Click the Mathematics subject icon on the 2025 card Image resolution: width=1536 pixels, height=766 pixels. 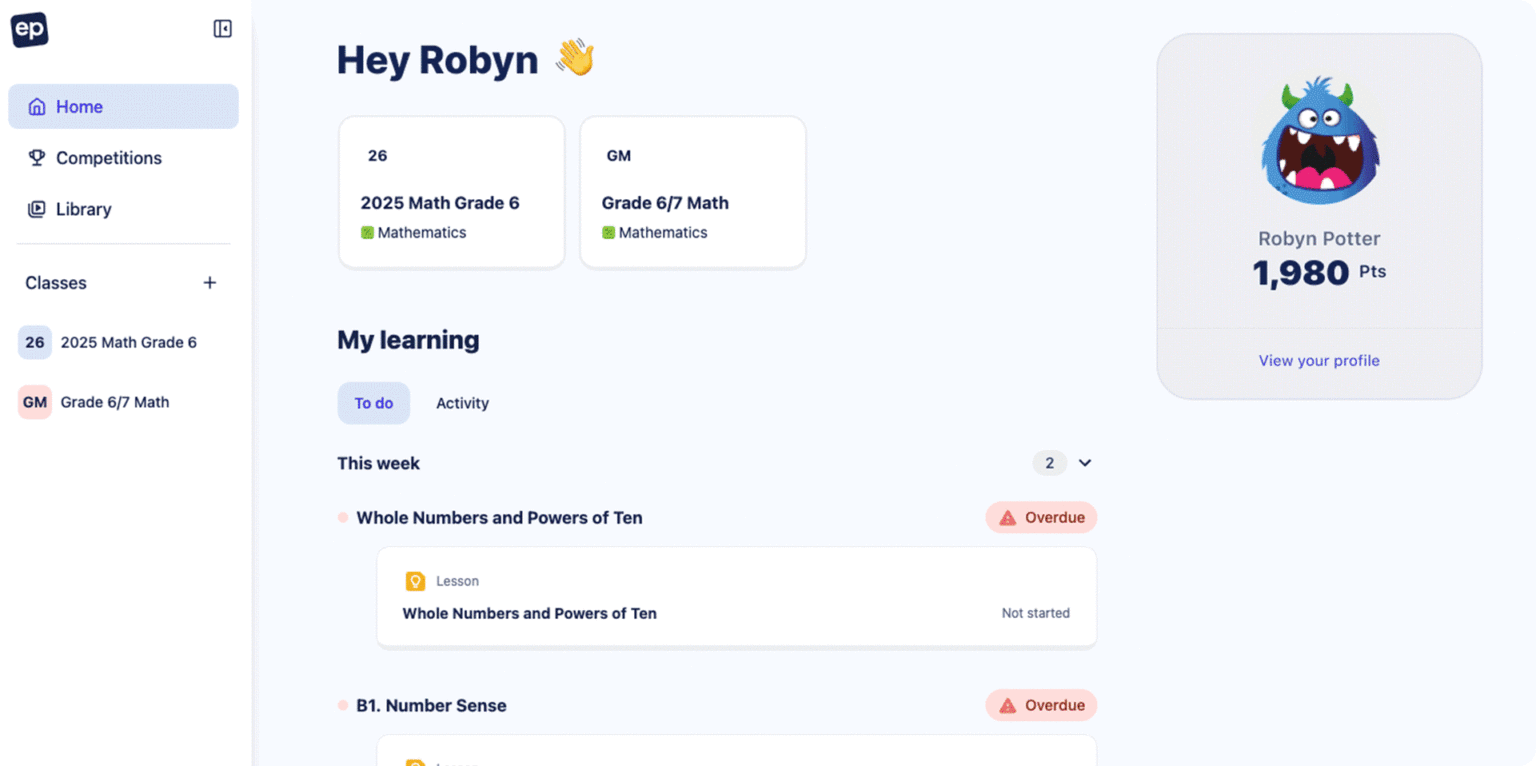point(367,232)
